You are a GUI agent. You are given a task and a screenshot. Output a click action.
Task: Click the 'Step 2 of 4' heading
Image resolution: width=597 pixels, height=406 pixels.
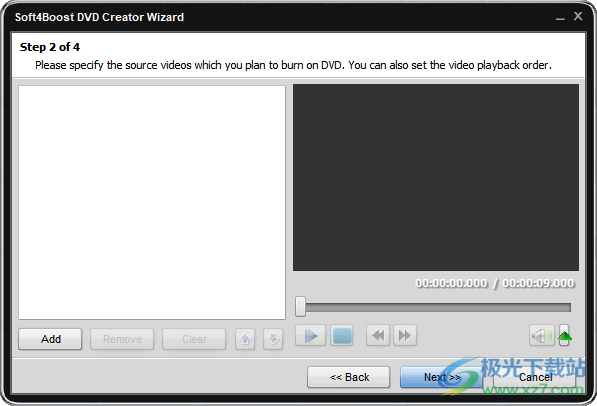click(x=50, y=47)
